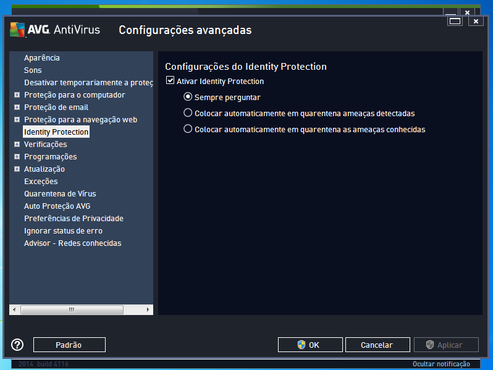Select quarantine for ameaças conhecidas option
The image size is (493, 370).
pos(188,129)
